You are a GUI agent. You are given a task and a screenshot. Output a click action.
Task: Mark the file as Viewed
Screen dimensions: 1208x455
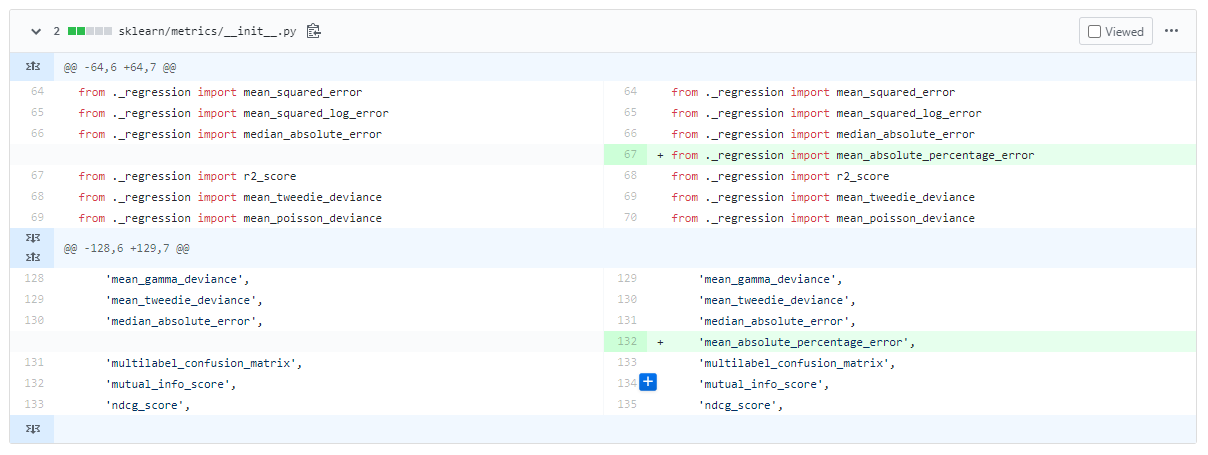tap(1115, 31)
